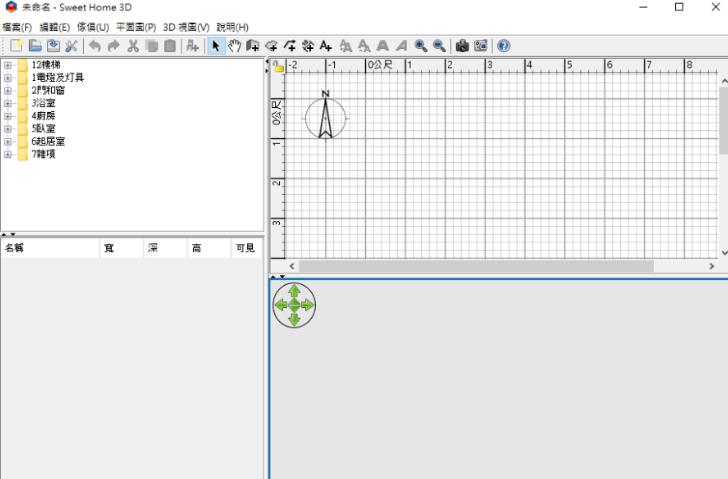Screen dimensions: 728x479
Task: Expand the 1電燈及灯具 catalog folder
Action: point(7,78)
